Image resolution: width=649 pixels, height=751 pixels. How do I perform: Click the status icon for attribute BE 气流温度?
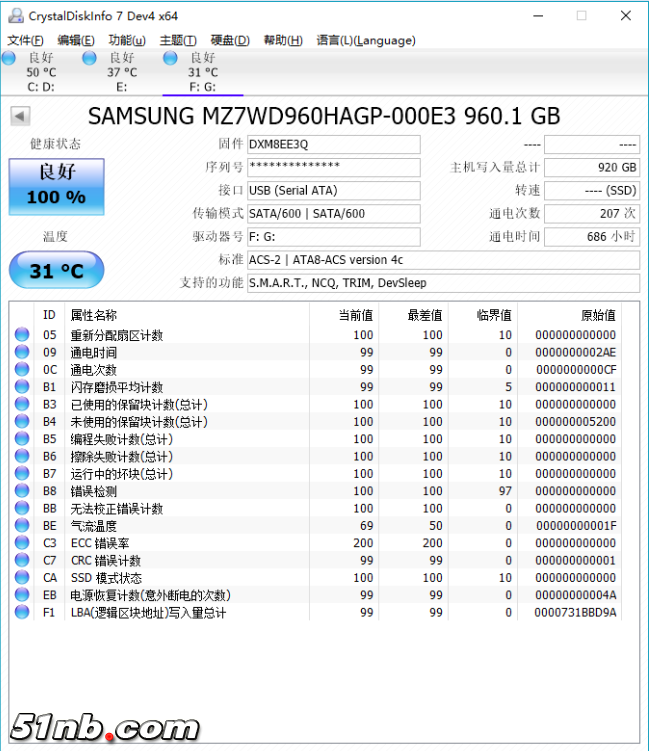click(22, 526)
